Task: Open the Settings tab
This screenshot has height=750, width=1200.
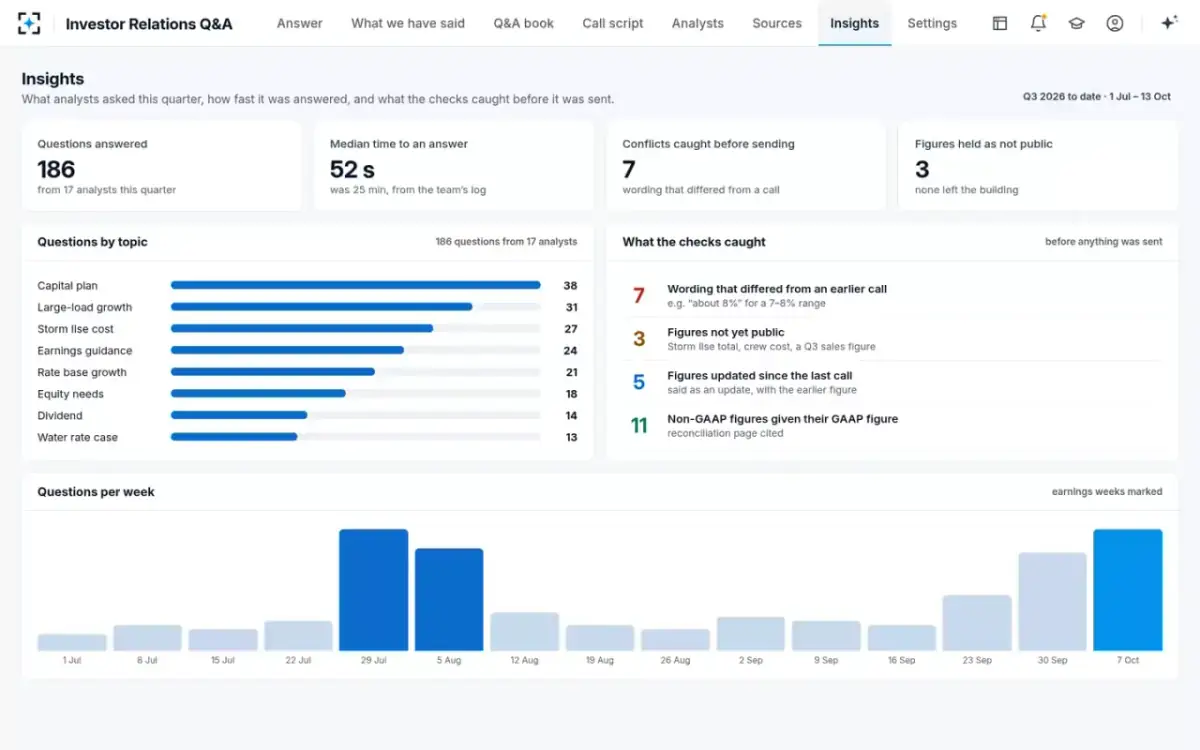Action: [x=932, y=23]
